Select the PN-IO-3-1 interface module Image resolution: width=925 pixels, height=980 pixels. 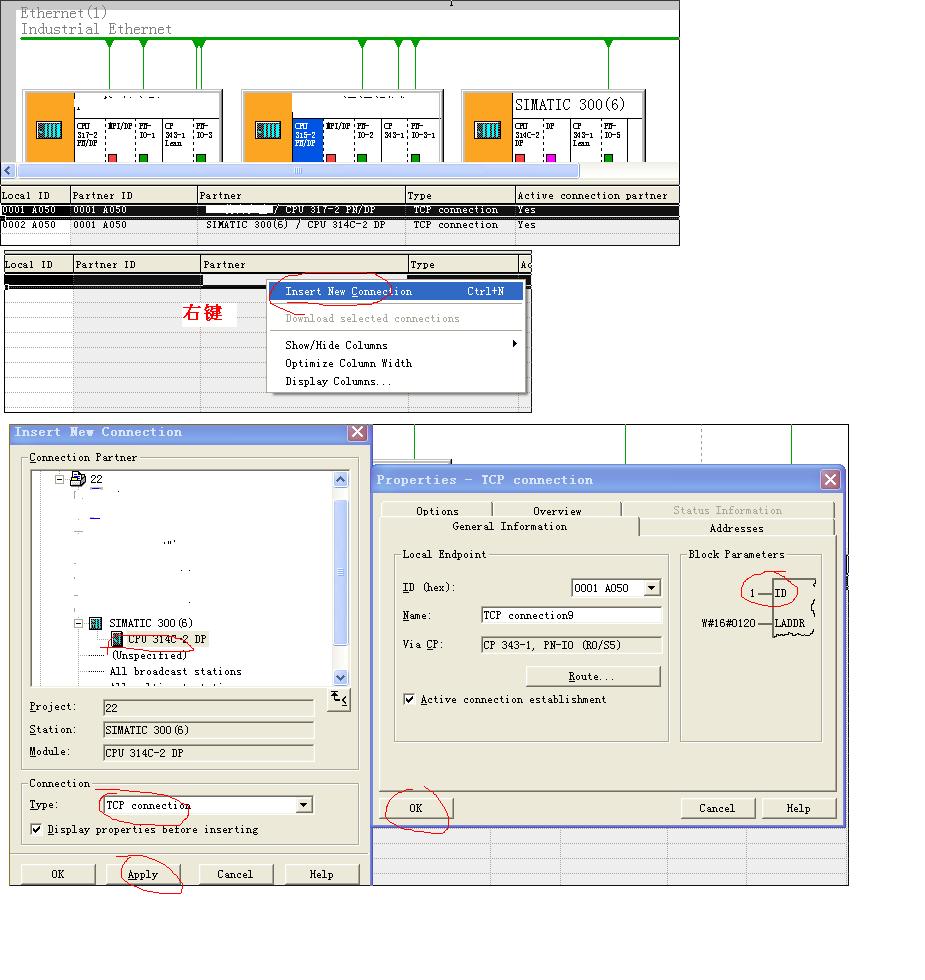(x=424, y=140)
